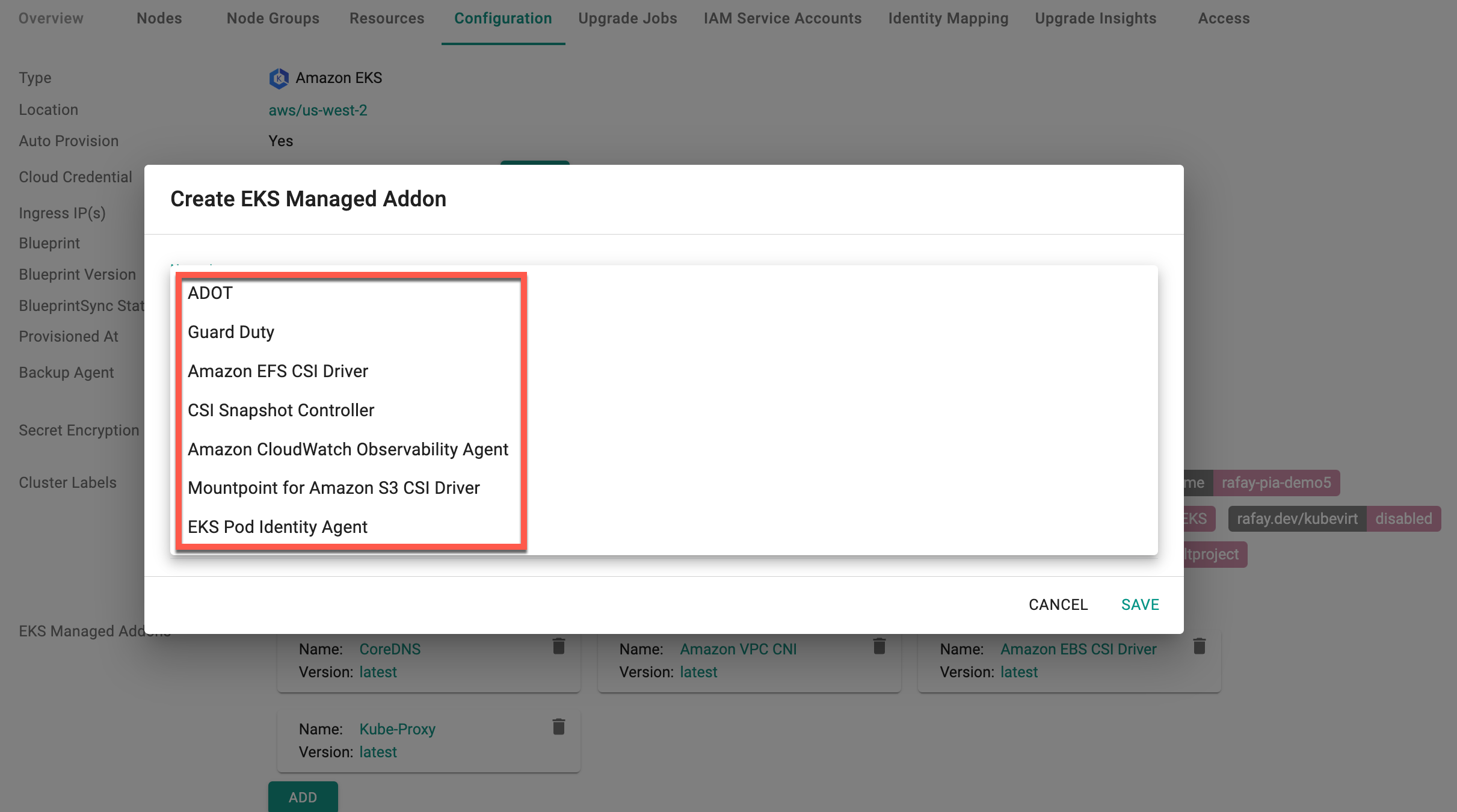This screenshot has height=812, width=1457.
Task: Click the Auto Provision Yes value
Action: click(280, 141)
